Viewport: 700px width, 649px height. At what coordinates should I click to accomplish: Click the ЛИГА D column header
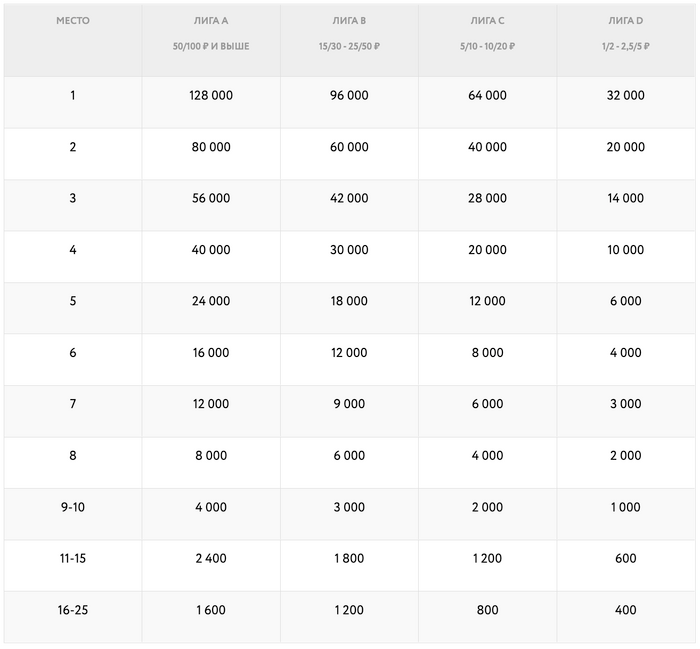tap(625, 21)
